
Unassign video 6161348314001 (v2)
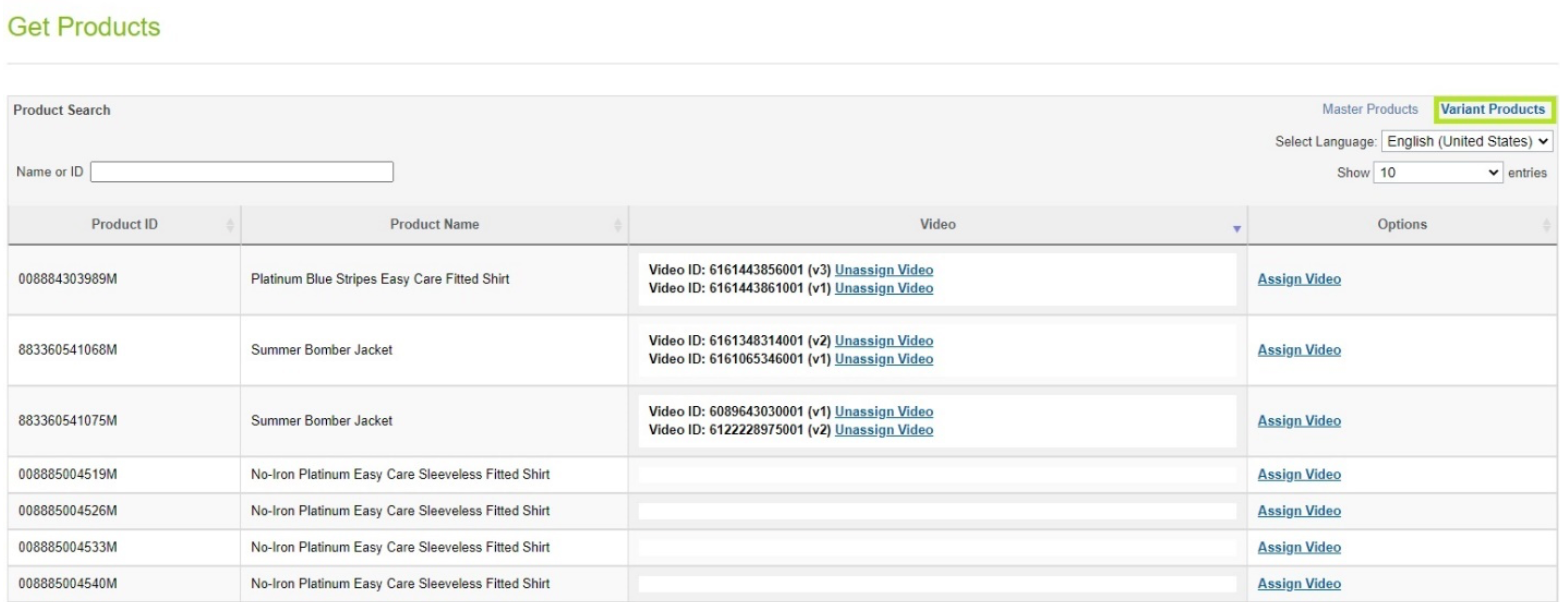coord(883,341)
